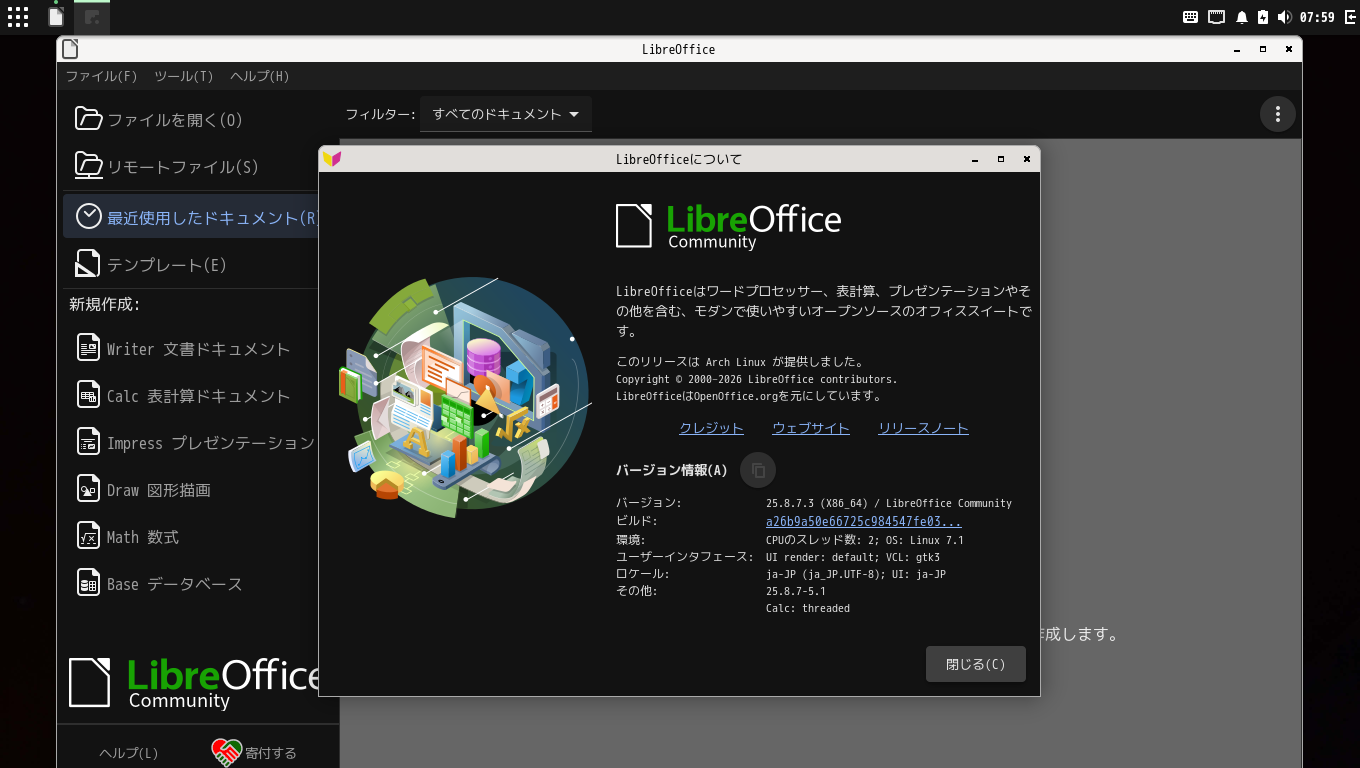
Task: Click the second window thumbnail in the taskbar
Action: click(x=92, y=17)
